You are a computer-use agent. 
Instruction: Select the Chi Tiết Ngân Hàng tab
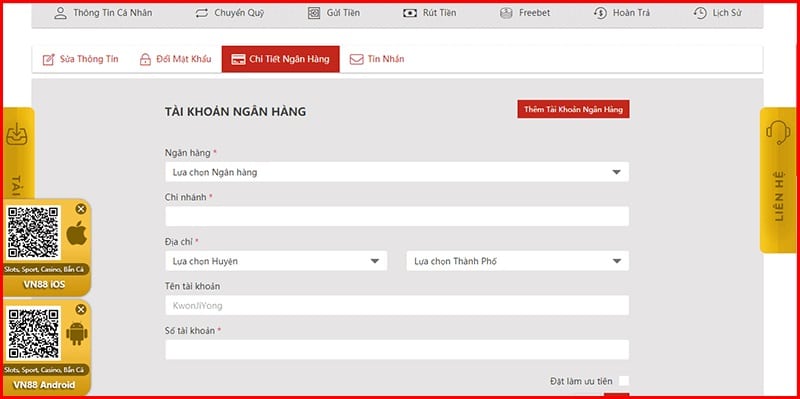[x=281, y=59]
